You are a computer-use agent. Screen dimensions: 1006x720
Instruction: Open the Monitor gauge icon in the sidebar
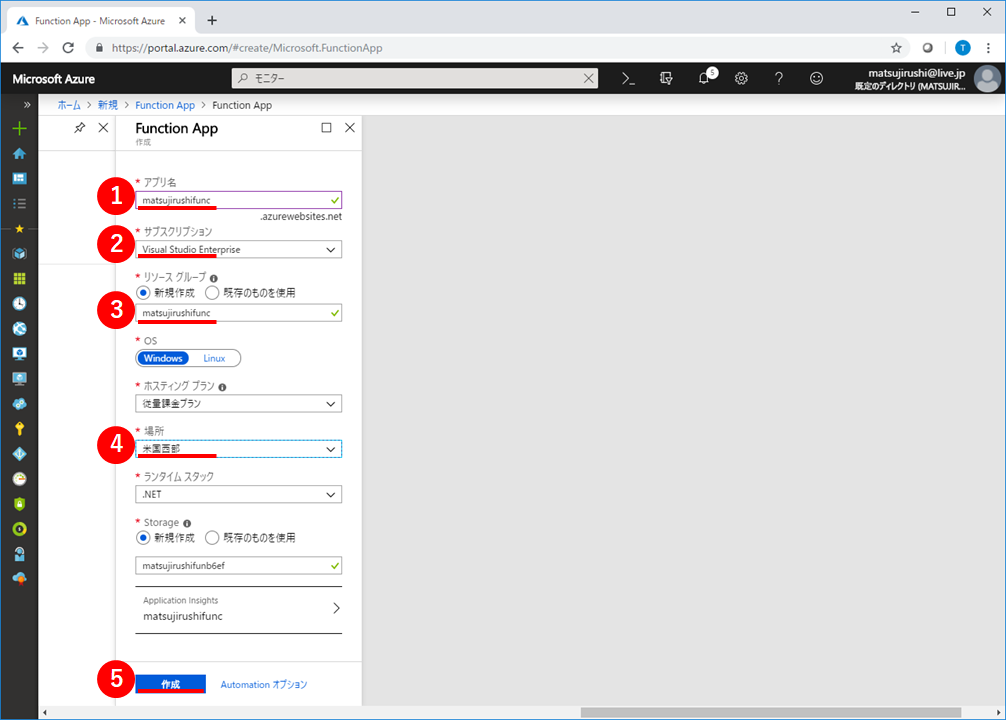pos(19,479)
